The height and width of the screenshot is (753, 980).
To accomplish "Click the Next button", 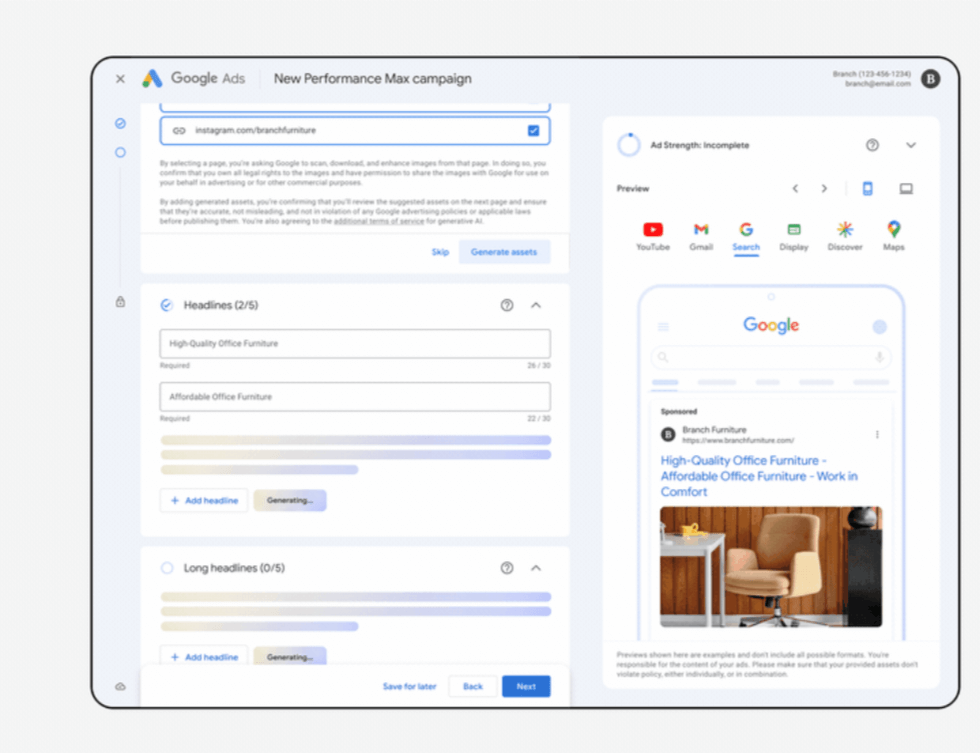I will click(x=526, y=686).
